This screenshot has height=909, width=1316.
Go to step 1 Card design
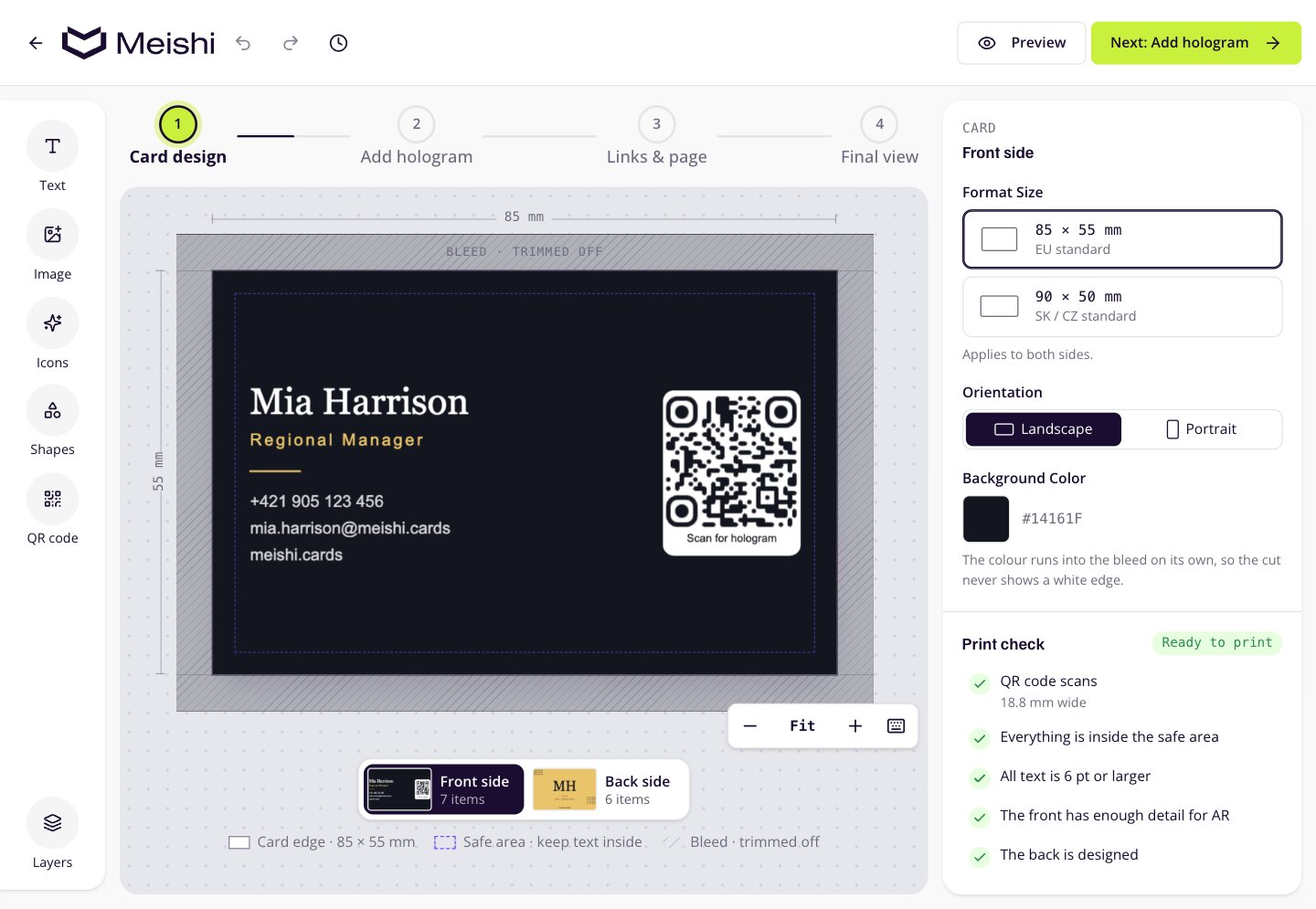178,135
